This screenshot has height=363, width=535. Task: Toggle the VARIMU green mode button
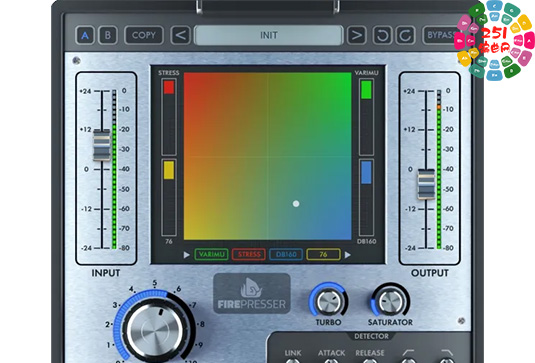pos(211,255)
